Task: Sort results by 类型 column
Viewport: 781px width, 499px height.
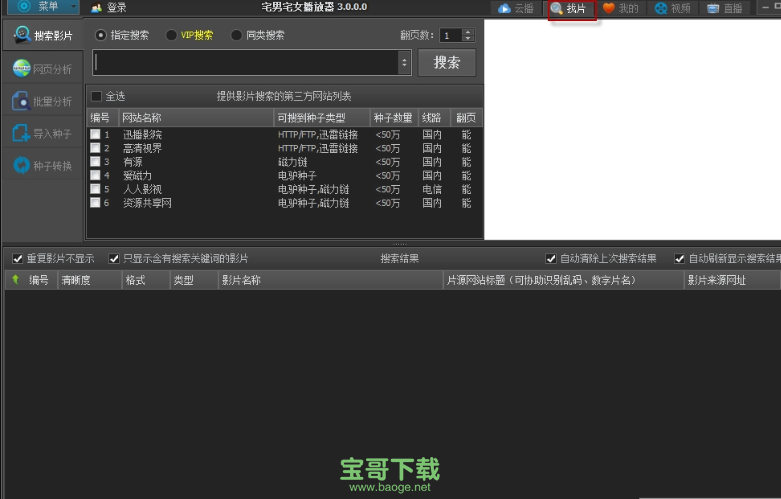Action: (194, 280)
